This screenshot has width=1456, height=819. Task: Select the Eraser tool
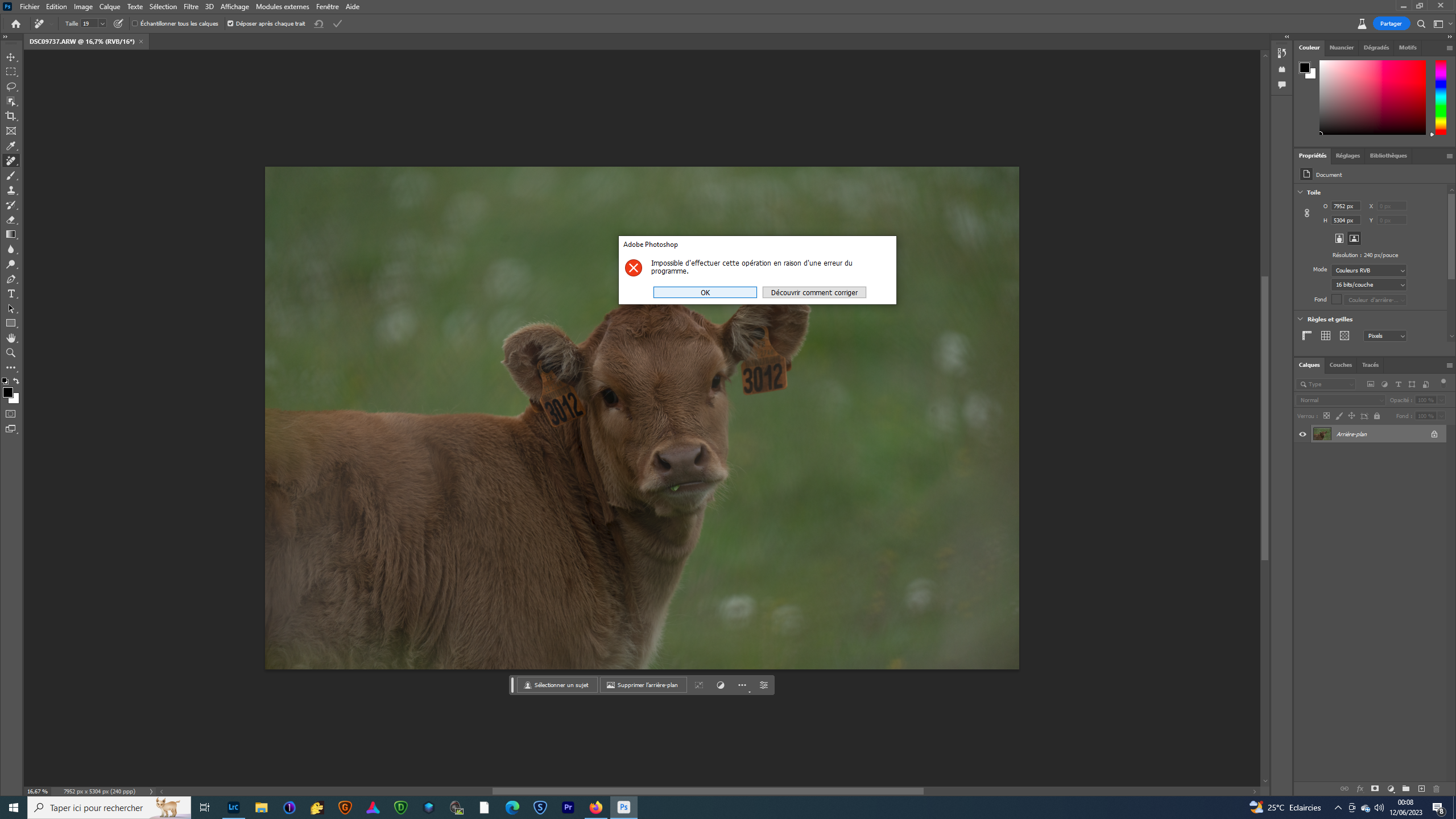point(11,220)
